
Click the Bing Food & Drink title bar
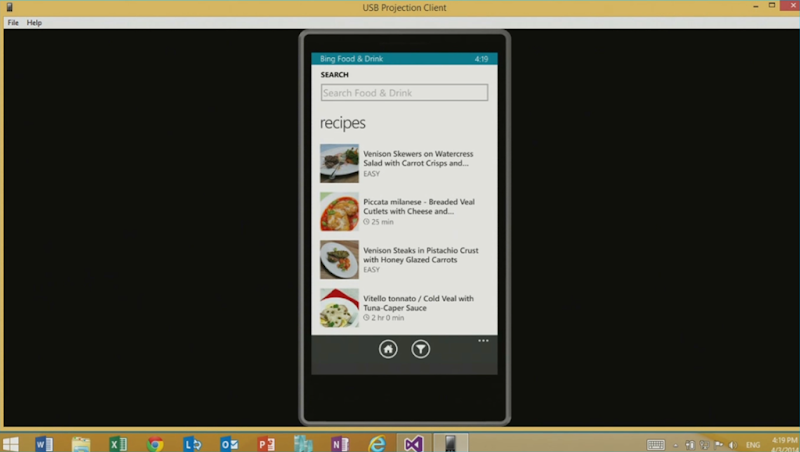[x=404, y=59]
